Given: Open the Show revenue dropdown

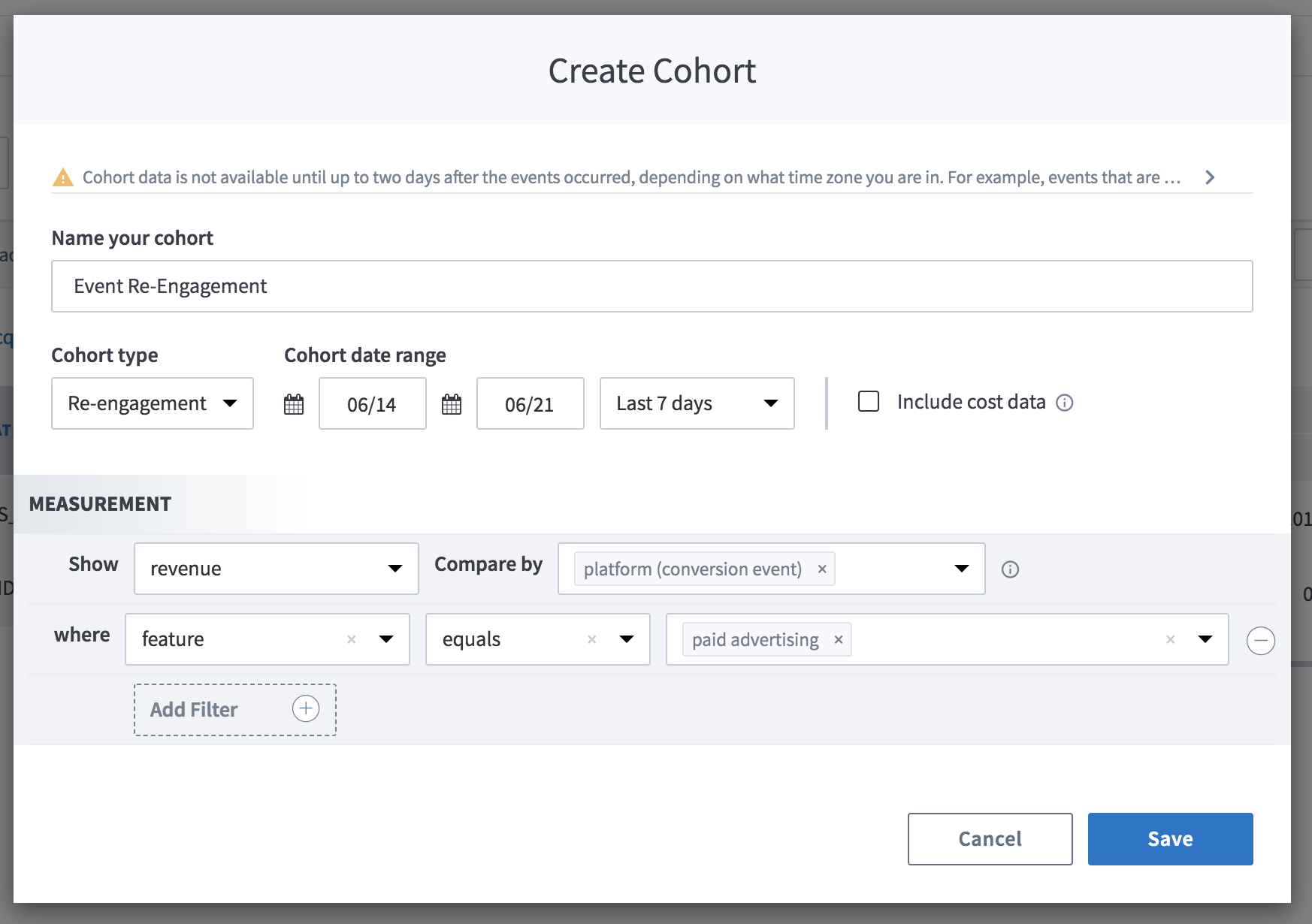Looking at the screenshot, I should pos(276,569).
